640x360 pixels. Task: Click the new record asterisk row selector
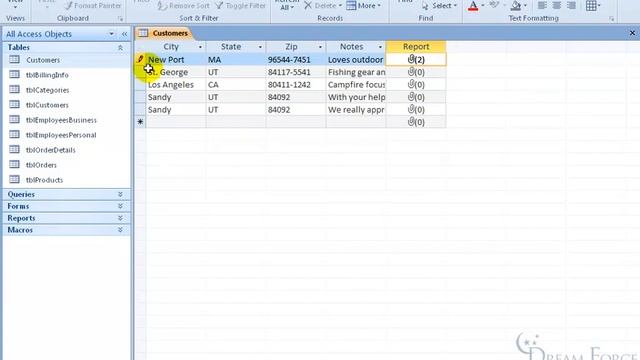[x=140, y=122]
